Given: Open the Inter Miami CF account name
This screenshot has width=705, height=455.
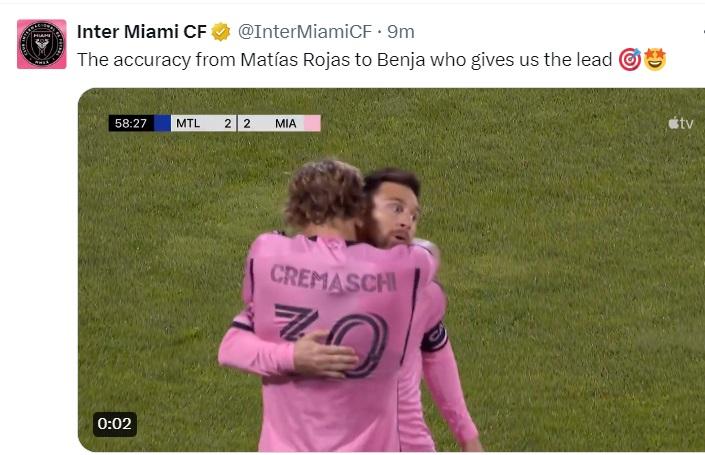Looking at the screenshot, I should tap(141, 32).
